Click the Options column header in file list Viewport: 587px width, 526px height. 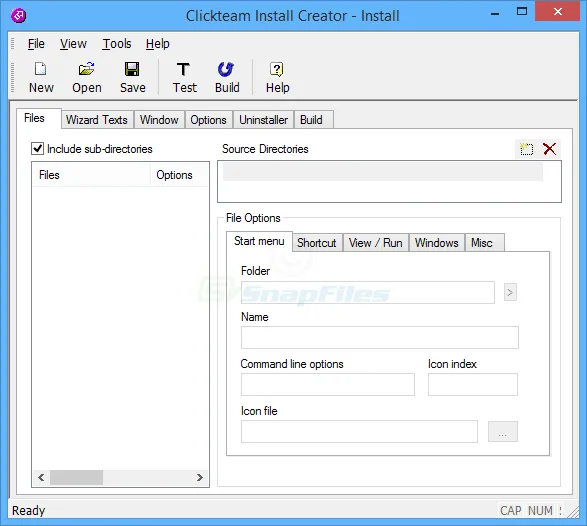pyautogui.click(x=180, y=175)
